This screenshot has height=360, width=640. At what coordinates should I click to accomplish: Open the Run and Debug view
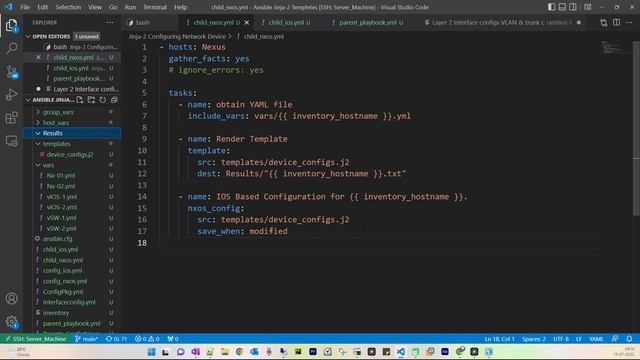point(11,95)
